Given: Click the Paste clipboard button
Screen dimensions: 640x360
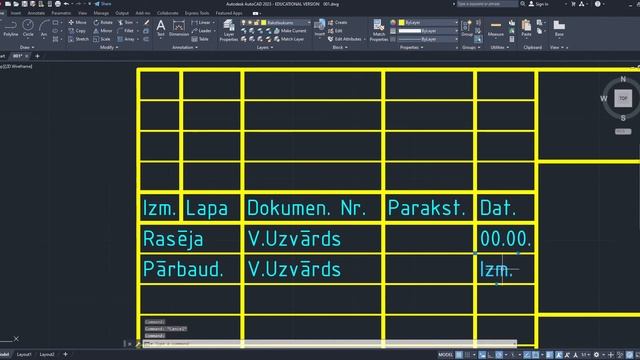Looking at the screenshot, I should (526, 28).
